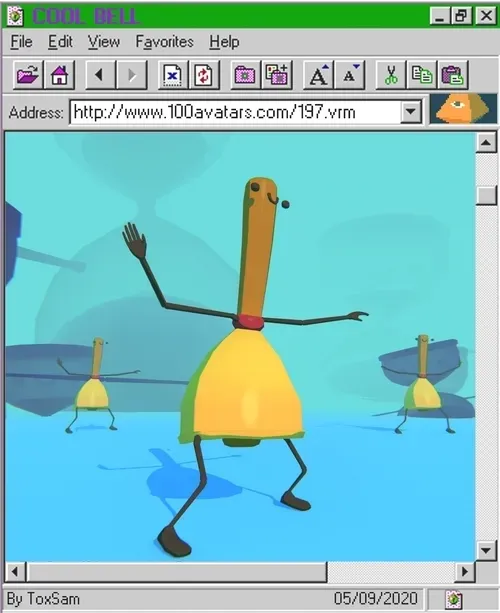Paste using the clipboard icon
This screenshot has width=500, height=613.
point(453,74)
